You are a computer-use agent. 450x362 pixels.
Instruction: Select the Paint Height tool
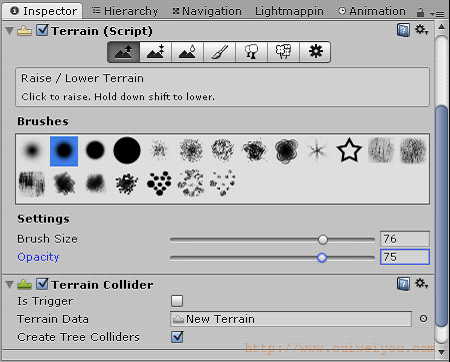[x=155, y=52]
